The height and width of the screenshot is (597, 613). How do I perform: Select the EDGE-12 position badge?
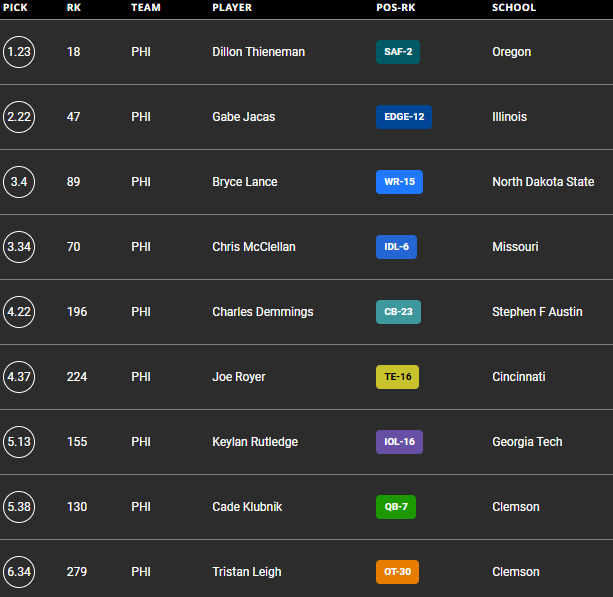[403, 117]
